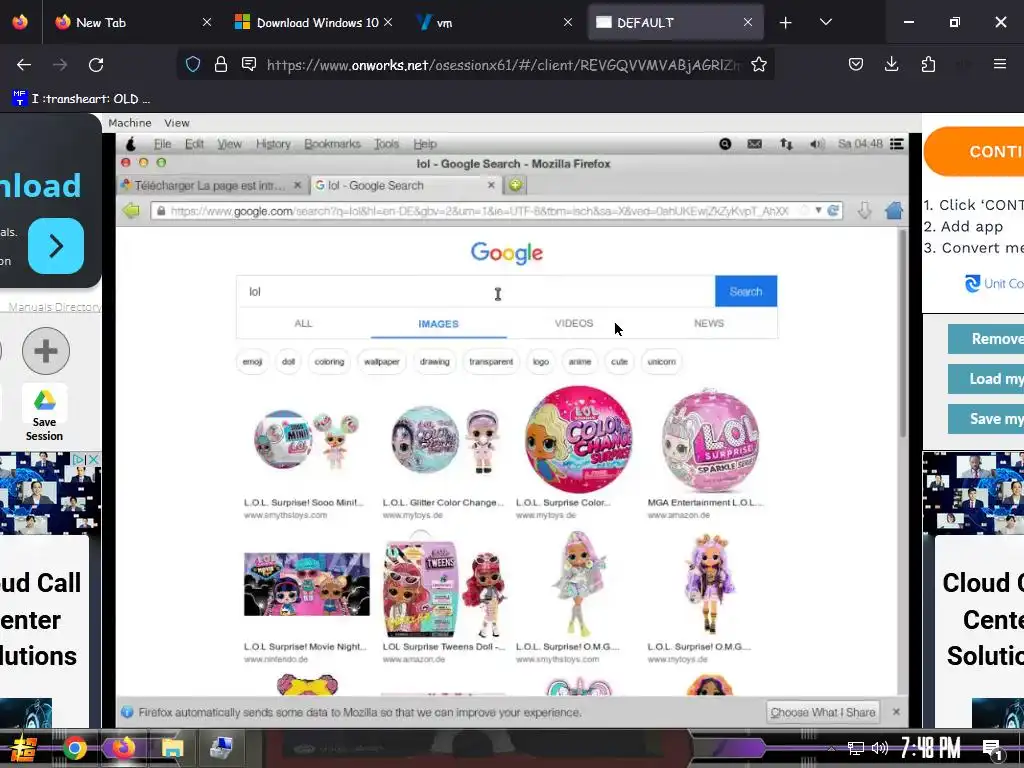Click the site padlock icon
The height and width of the screenshot is (768, 1024).
click(x=221, y=64)
